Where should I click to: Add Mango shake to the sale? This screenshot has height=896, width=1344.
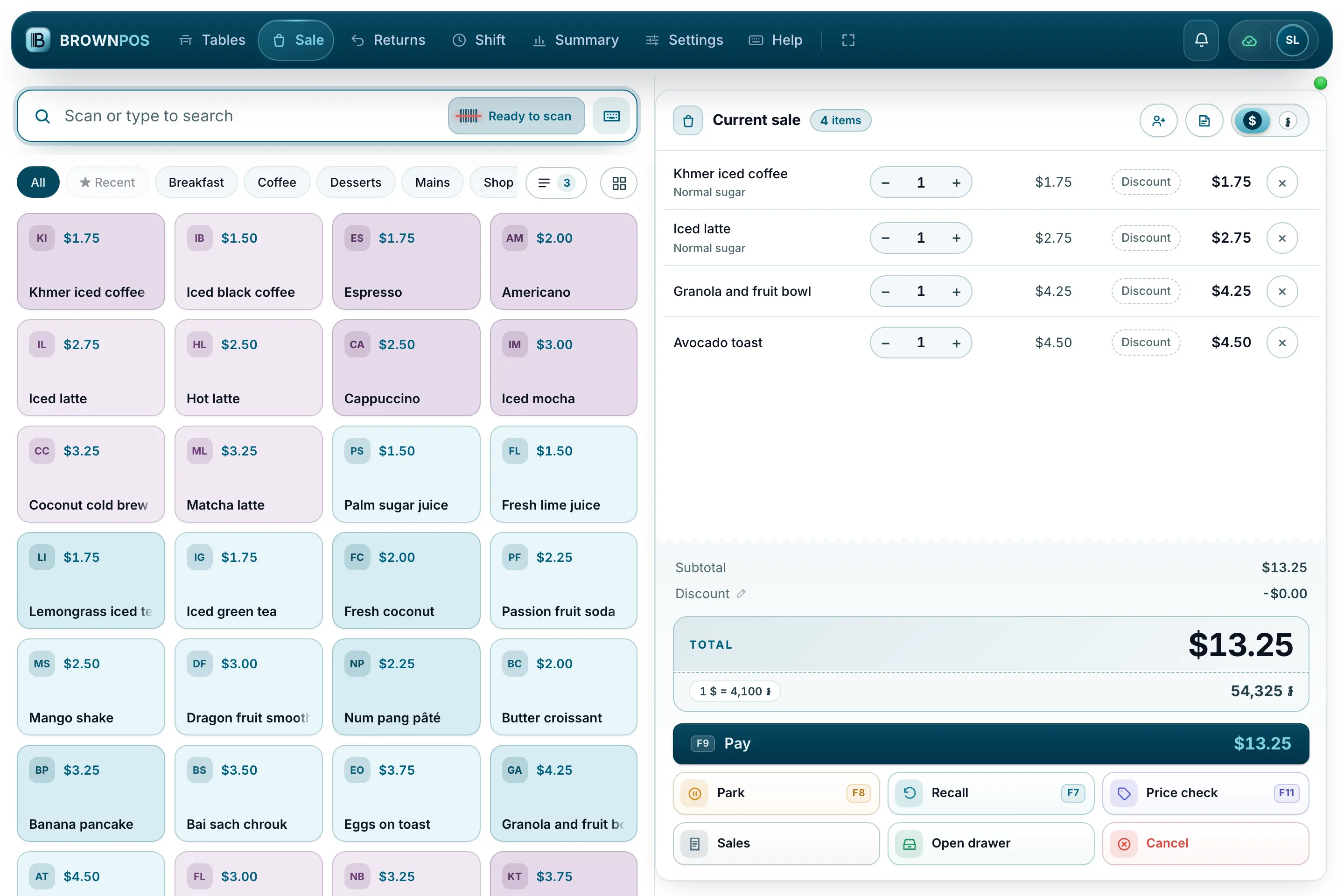pos(91,687)
